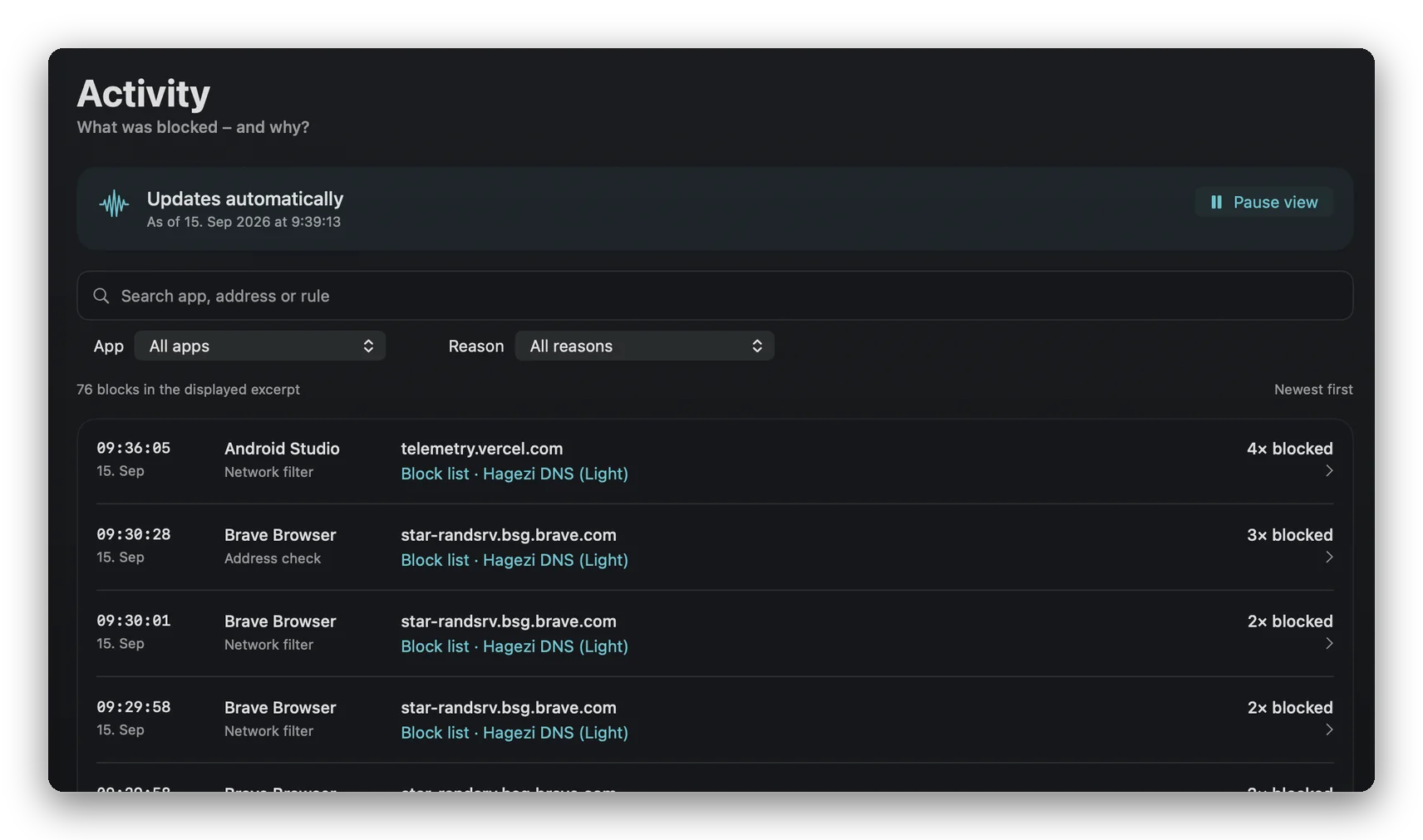The height and width of the screenshot is (840, 1423).
Task: Select the telemetry.vercel.com address
Action: click(482, 449)
